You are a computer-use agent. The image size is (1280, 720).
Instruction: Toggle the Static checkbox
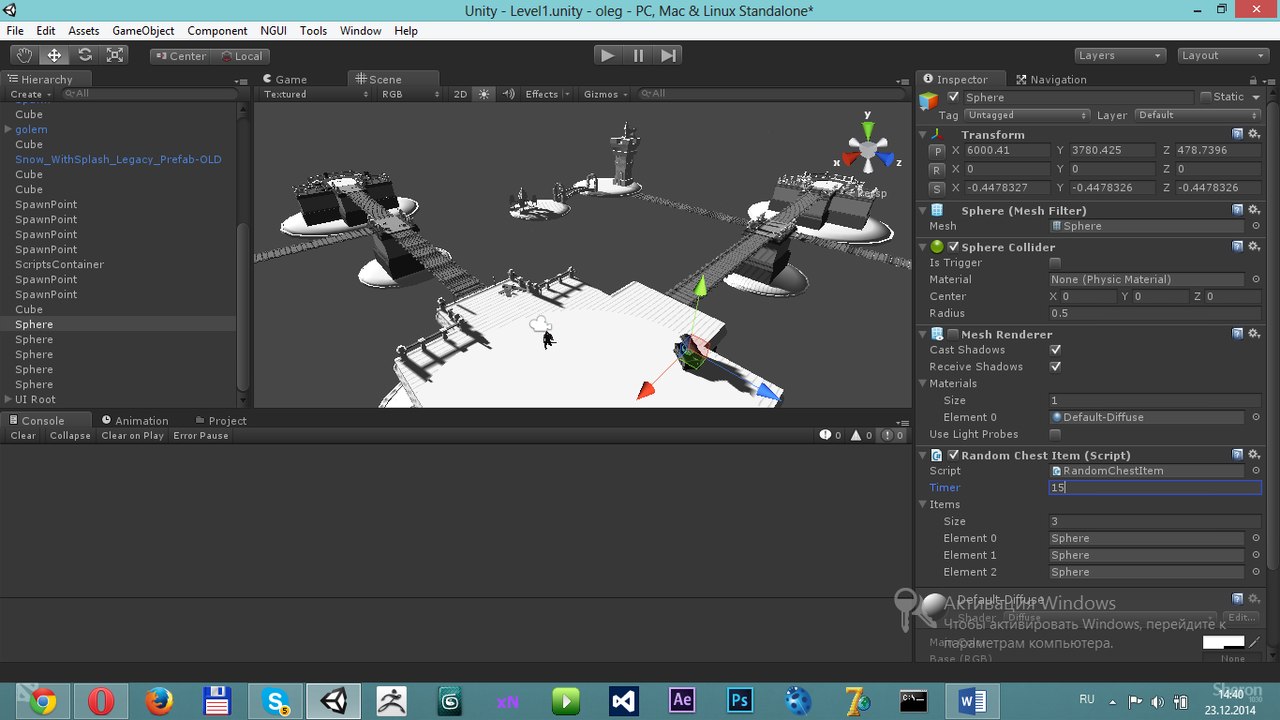coord(1206,97)
